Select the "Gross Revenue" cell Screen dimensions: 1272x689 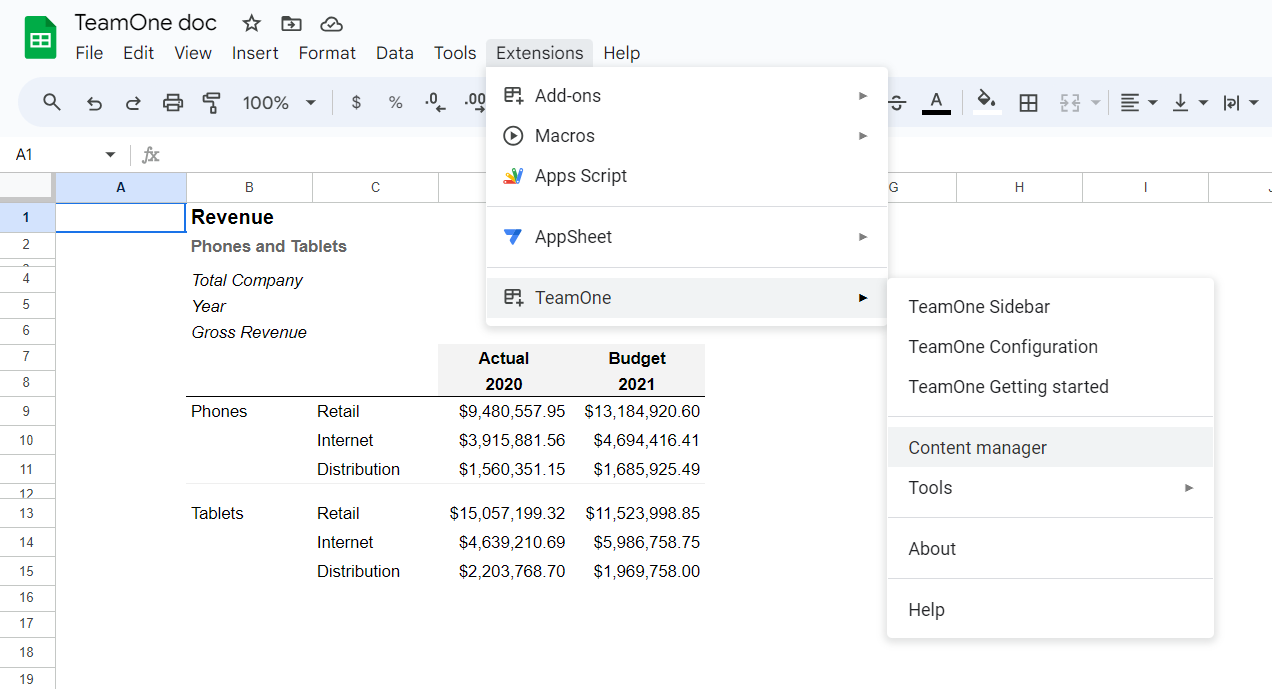pyautogui.click(x=249, y=332)
